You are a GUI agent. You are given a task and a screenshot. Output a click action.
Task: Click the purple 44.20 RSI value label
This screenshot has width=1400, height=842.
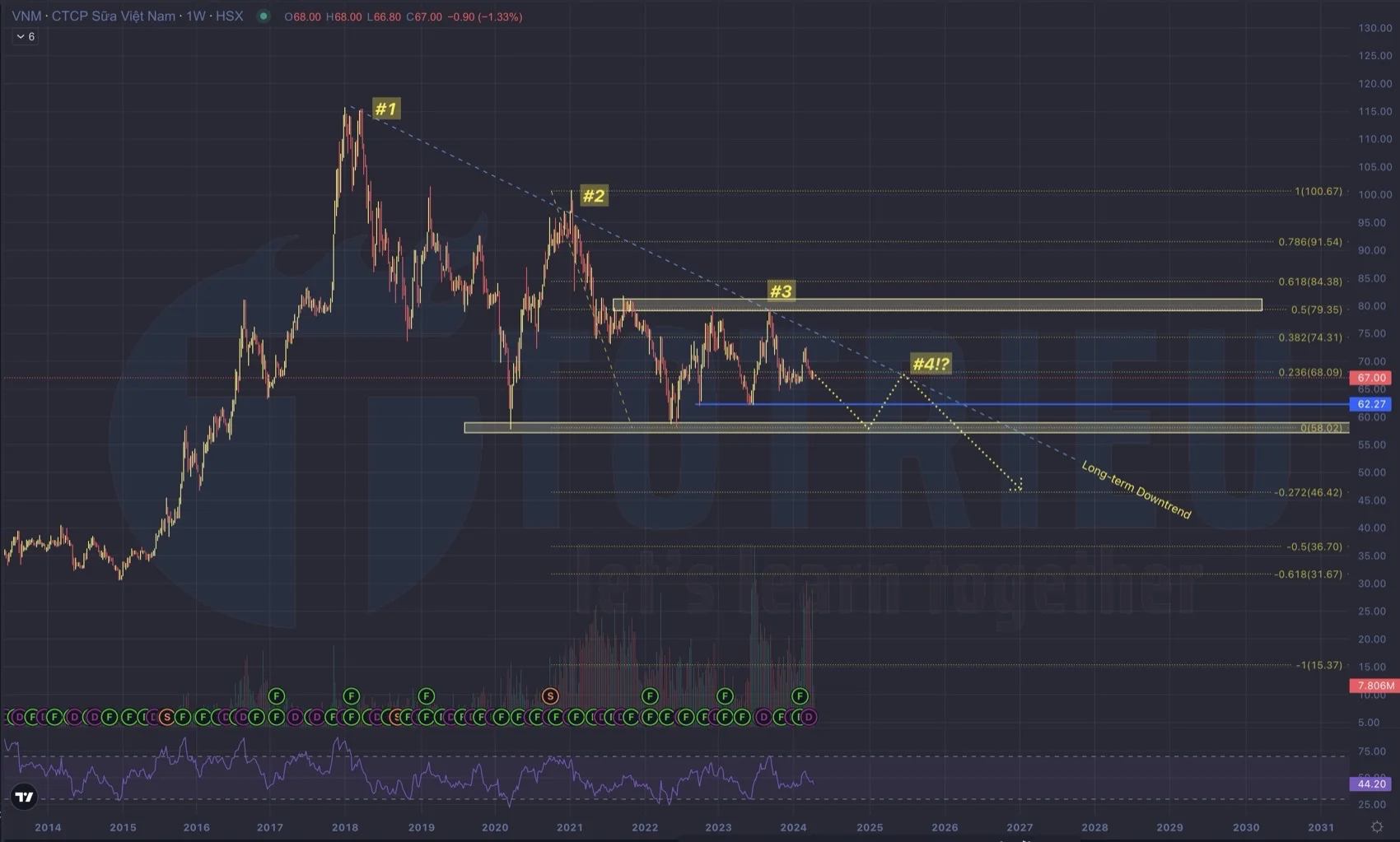[x=1371, y=784]
